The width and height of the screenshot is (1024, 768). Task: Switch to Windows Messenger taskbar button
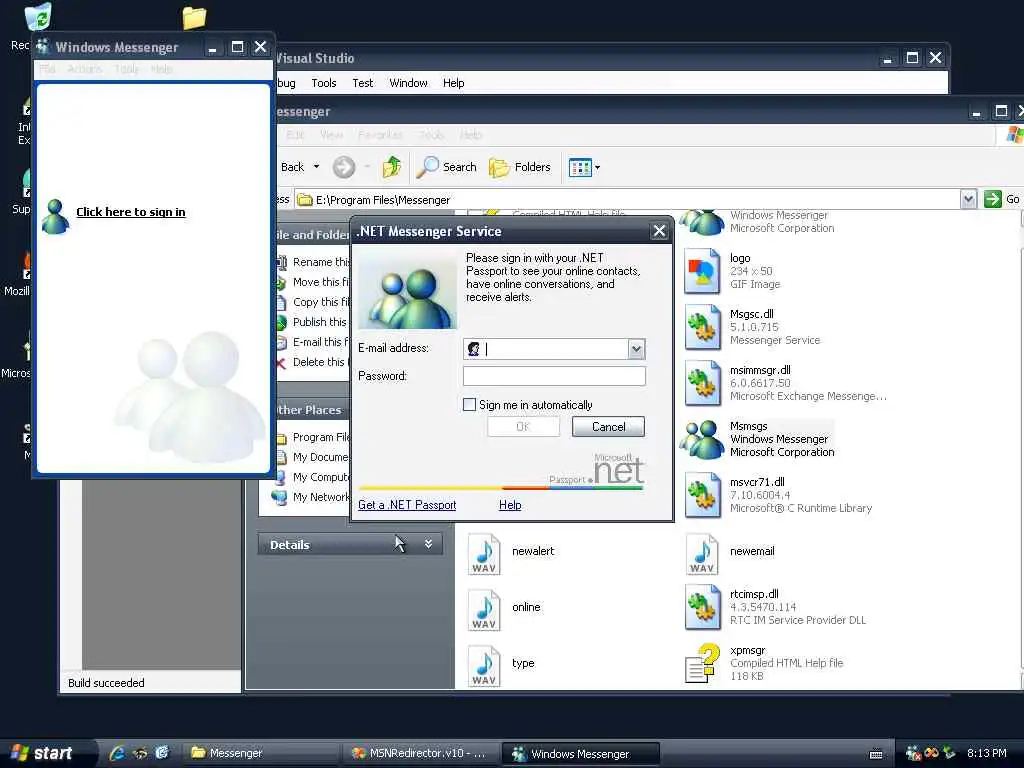click(581, 754)
